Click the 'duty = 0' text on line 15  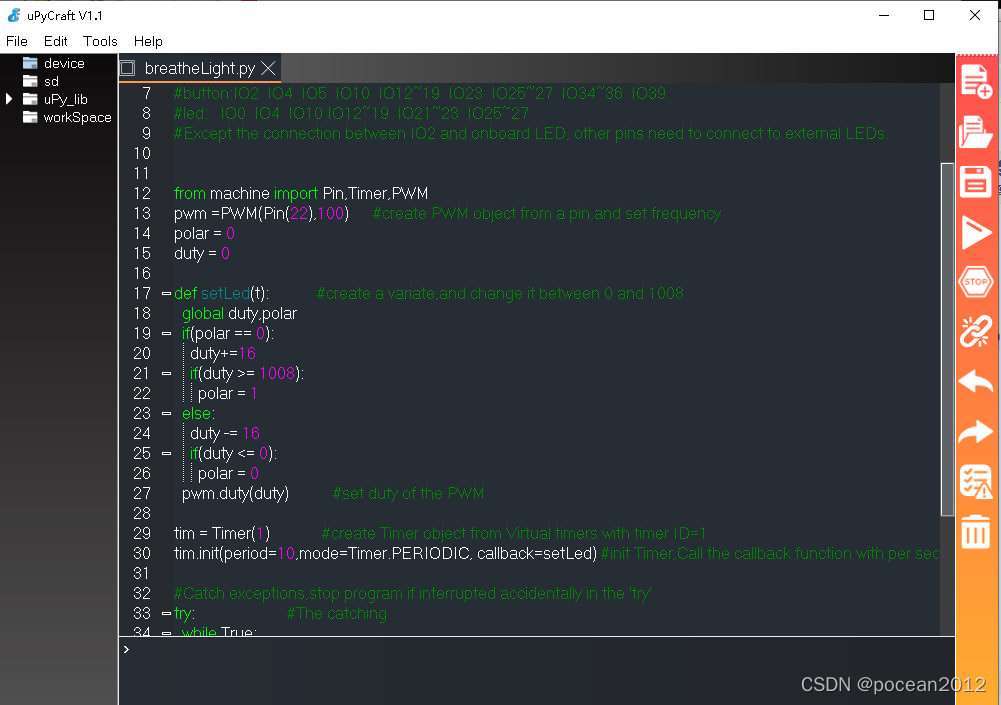click(202, 254)
